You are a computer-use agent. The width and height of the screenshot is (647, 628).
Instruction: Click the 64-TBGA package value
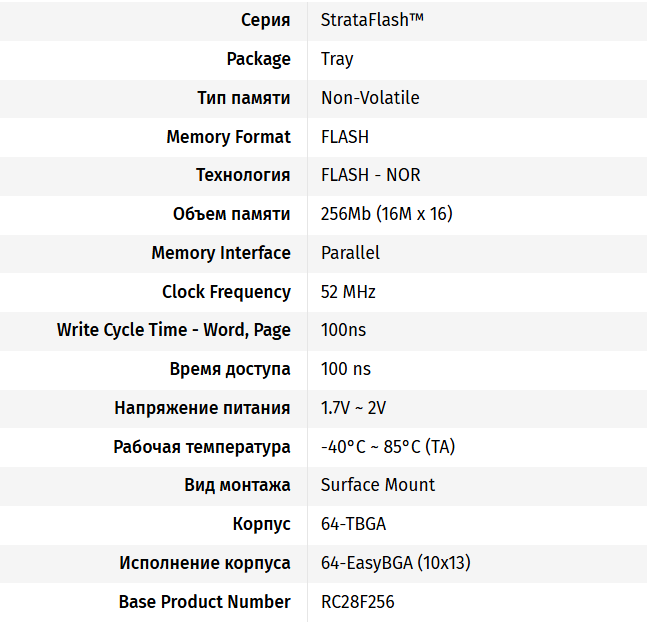click(353, 524)
